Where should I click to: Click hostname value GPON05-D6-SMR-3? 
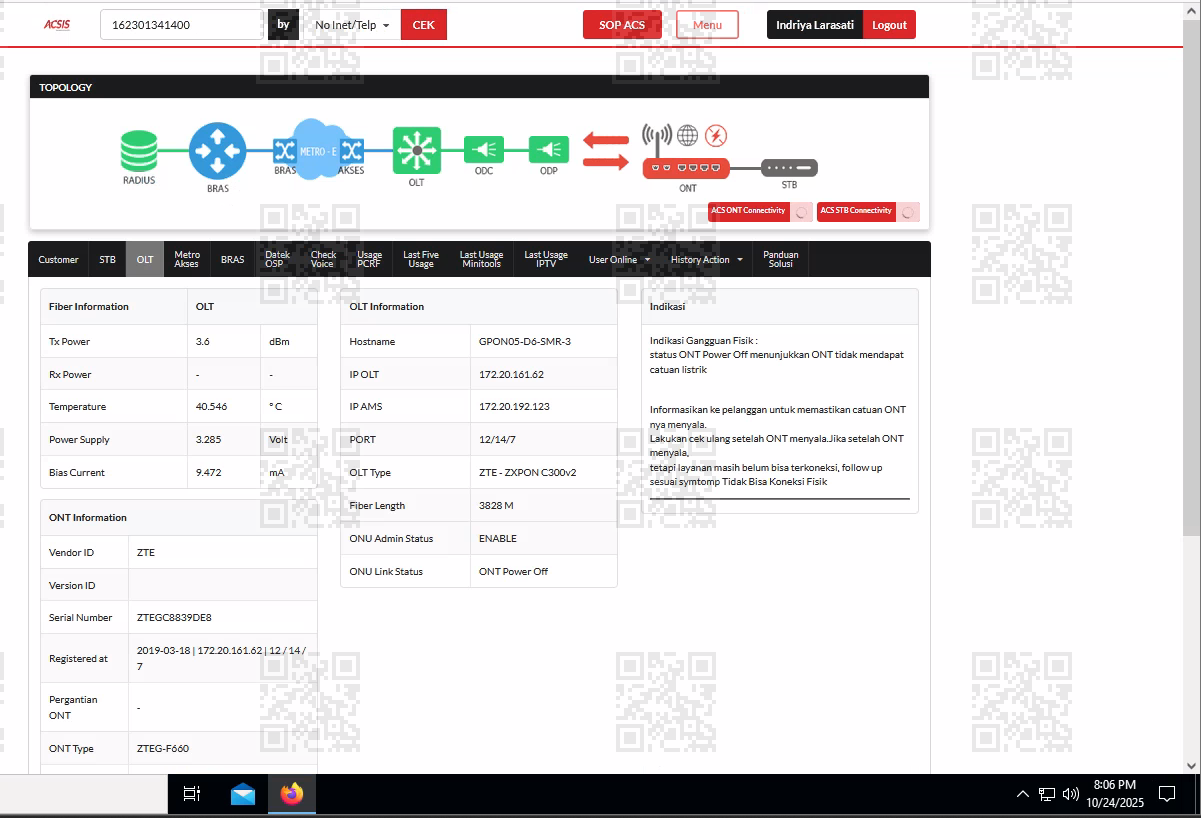tap(525, 342)
